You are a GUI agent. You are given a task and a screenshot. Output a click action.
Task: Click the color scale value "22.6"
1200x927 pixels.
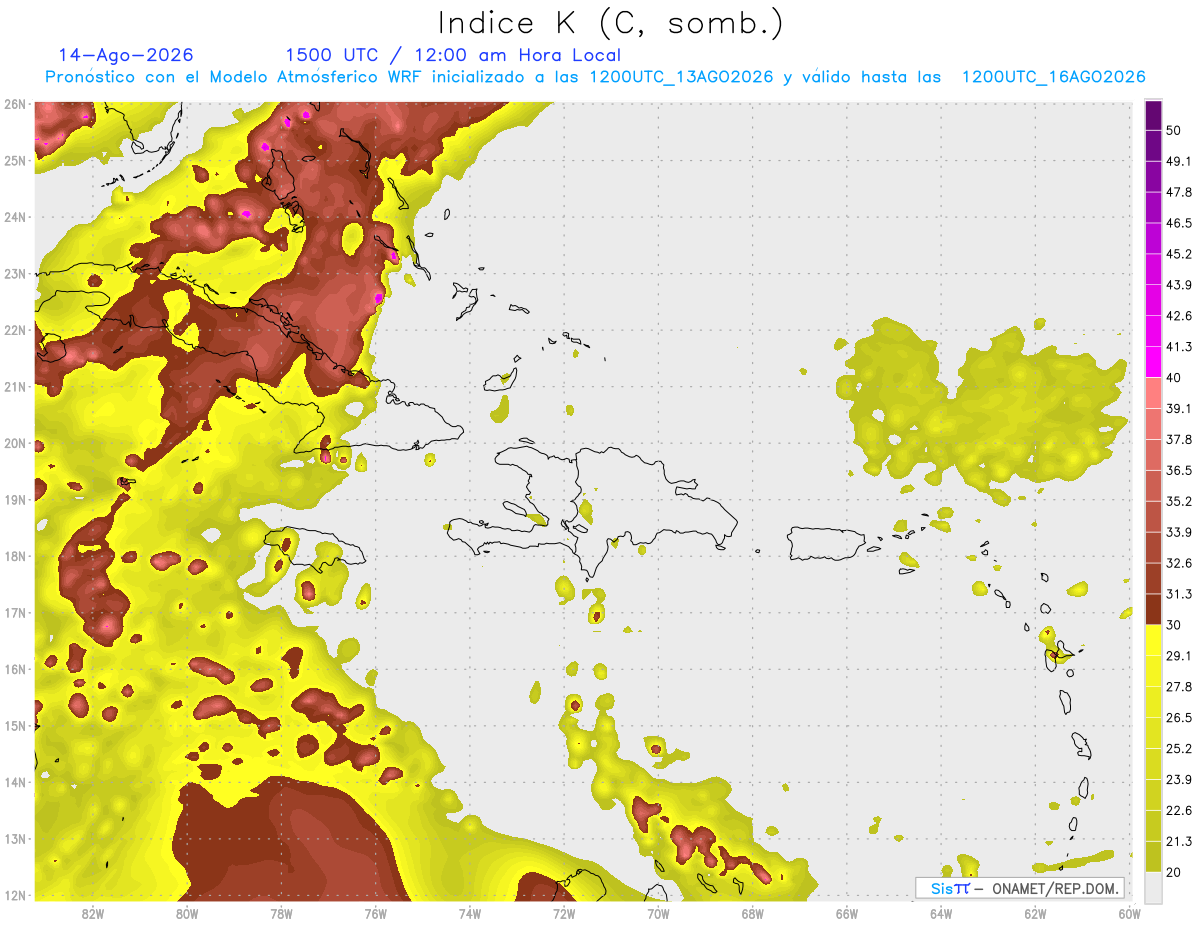pyautogui.click(x=1179, y=810)
